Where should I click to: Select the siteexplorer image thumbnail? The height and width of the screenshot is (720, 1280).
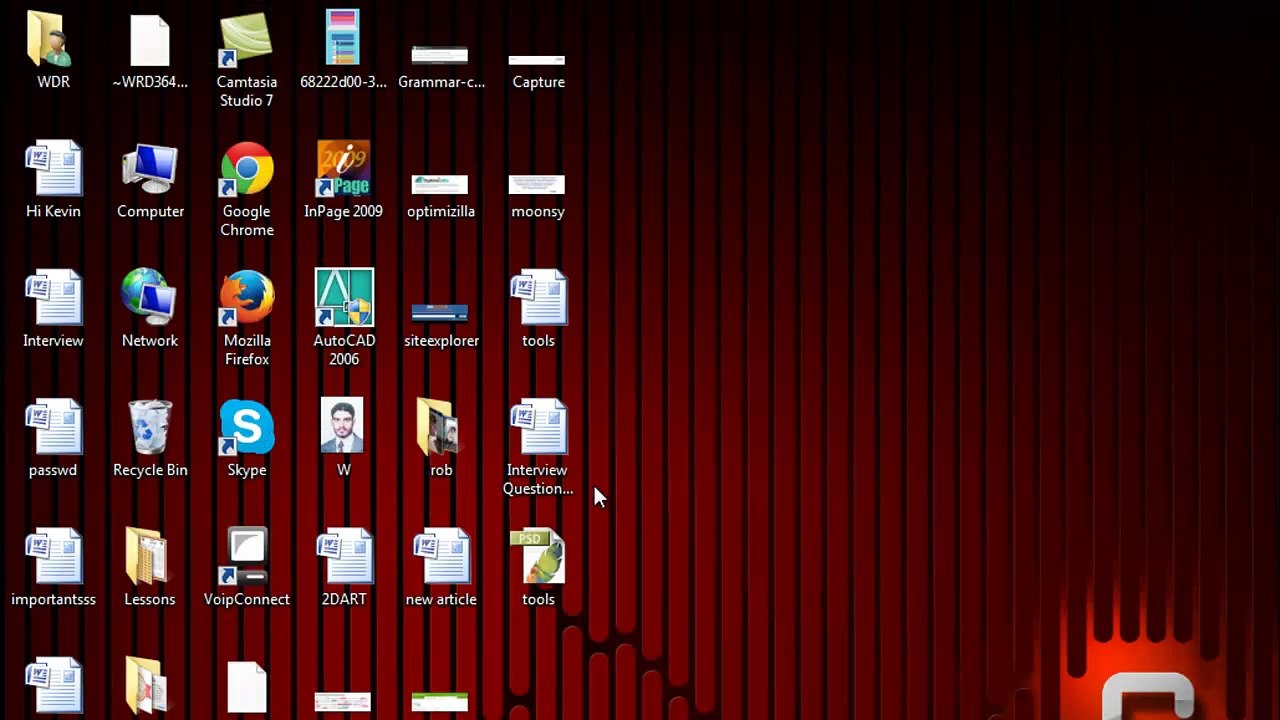tap(440, 314)
